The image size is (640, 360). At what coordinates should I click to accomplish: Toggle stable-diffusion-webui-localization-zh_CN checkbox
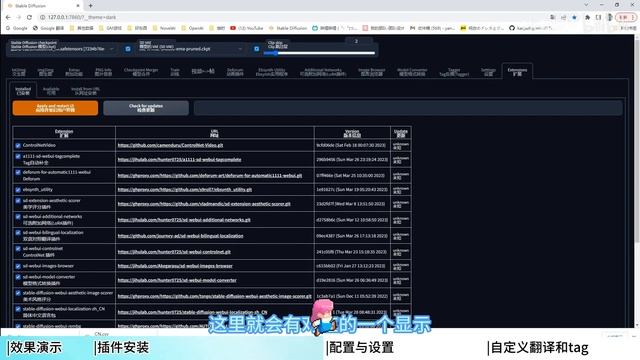(x=18, y=309)
